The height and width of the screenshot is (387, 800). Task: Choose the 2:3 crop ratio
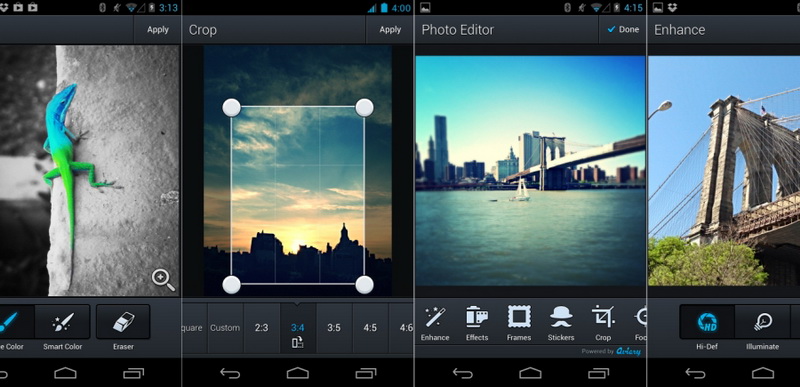(x=262, y=328)
